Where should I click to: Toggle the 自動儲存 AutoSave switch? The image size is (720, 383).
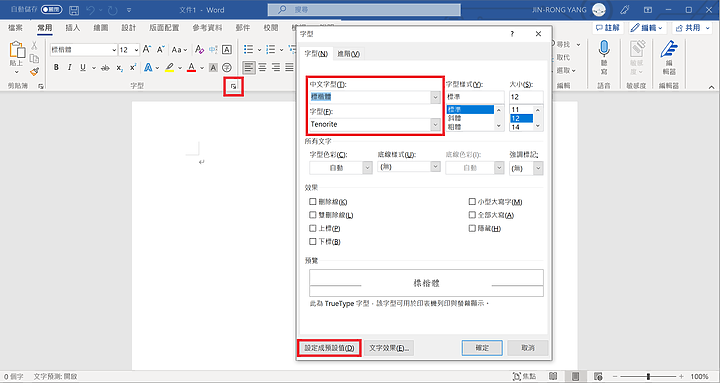(51, 10)
